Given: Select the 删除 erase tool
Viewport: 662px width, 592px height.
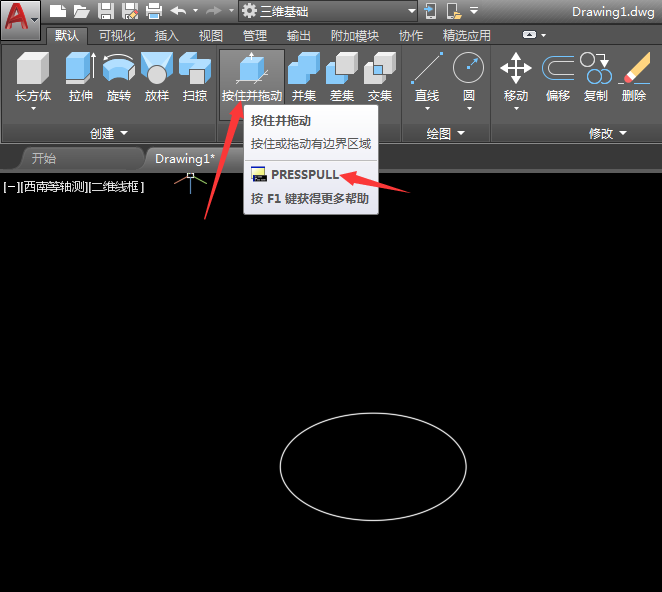Looking at the screenshot, I should 634,77.
